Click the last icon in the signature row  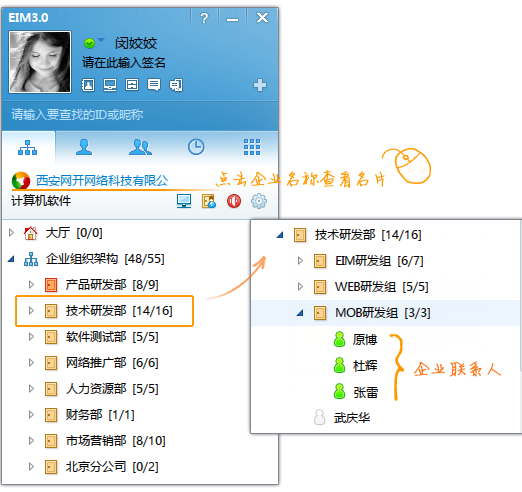[176, 85]
